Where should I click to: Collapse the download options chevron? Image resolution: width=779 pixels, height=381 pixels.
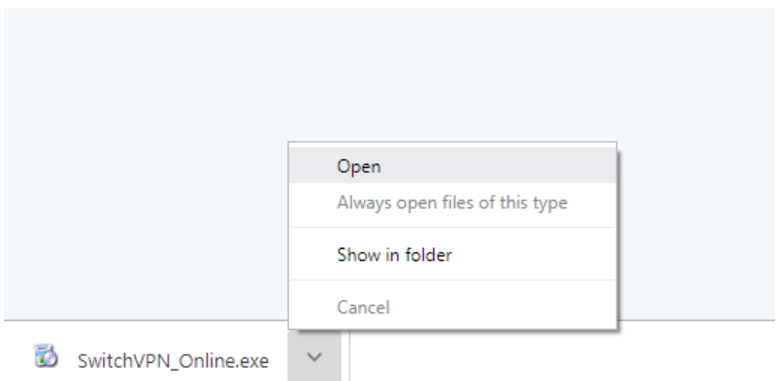point(314,357)
